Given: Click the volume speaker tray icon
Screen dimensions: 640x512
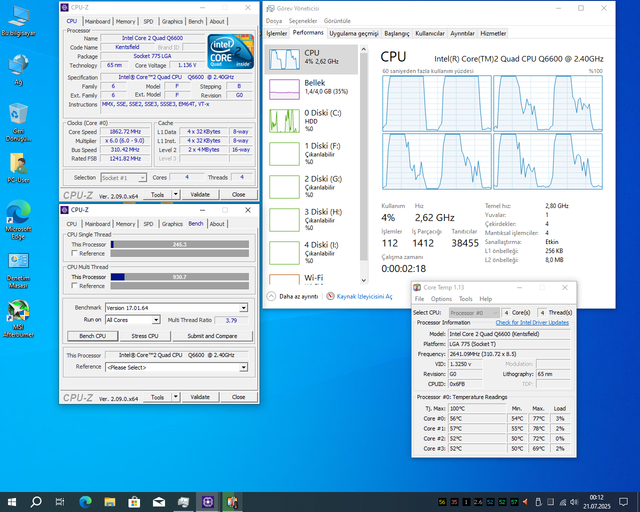Looking at the screenshot, I should click(x=574, y=502).
